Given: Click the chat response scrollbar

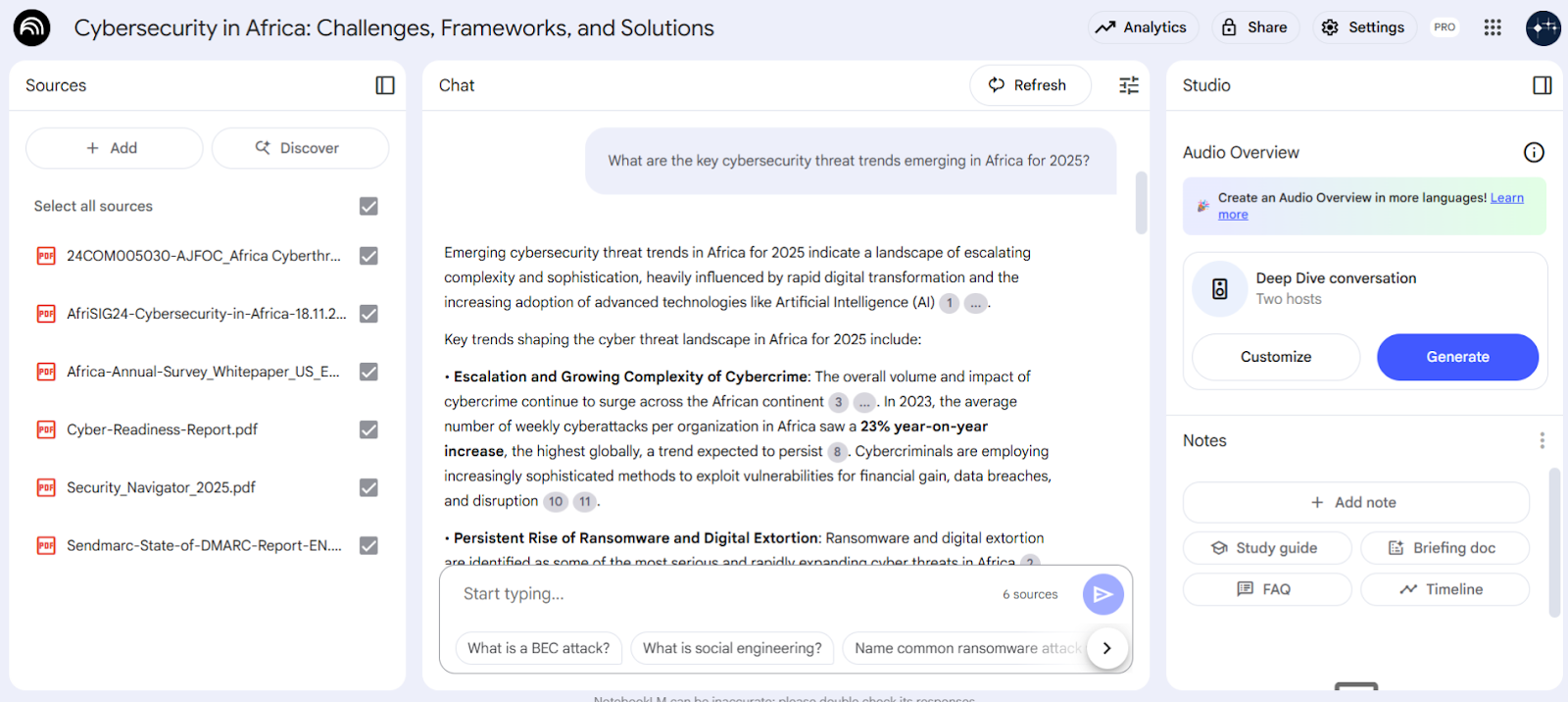Looking at the screenshot, I should coord(1141,203).
